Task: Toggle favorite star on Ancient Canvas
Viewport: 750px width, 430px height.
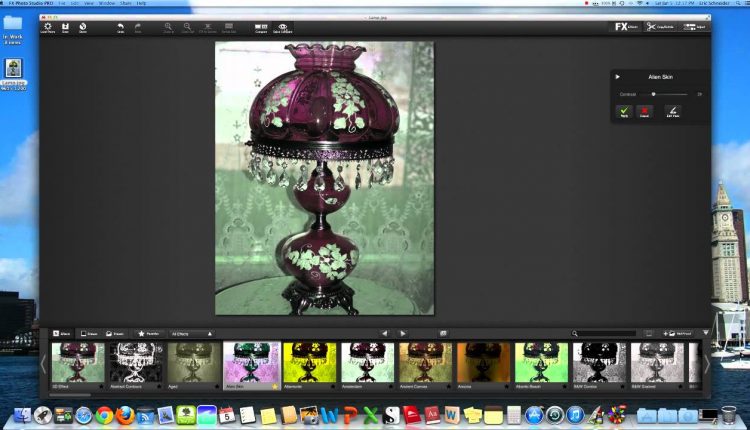Action: click(449, 386)
